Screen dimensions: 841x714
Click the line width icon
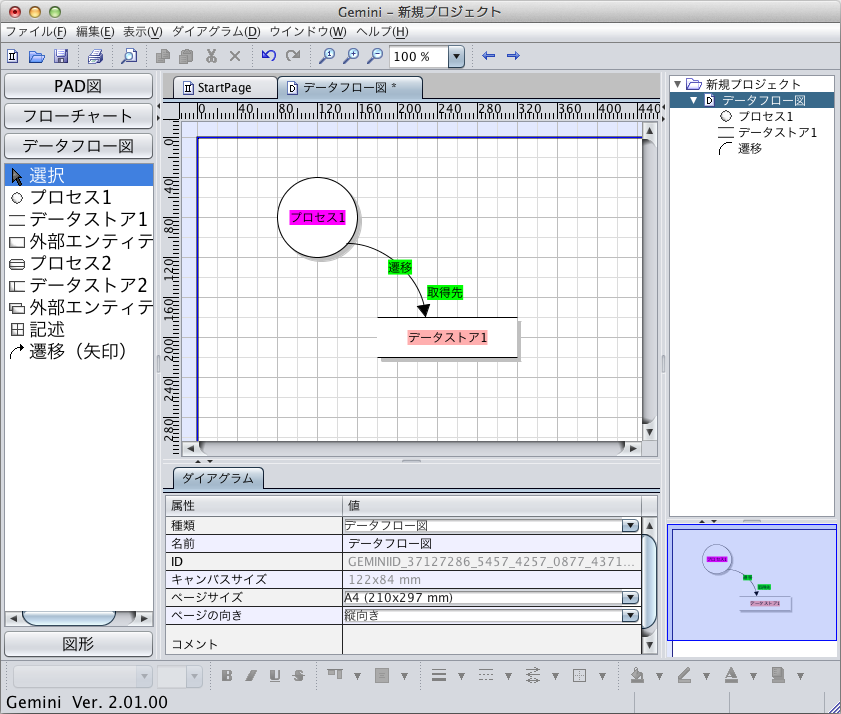[439, 675]
